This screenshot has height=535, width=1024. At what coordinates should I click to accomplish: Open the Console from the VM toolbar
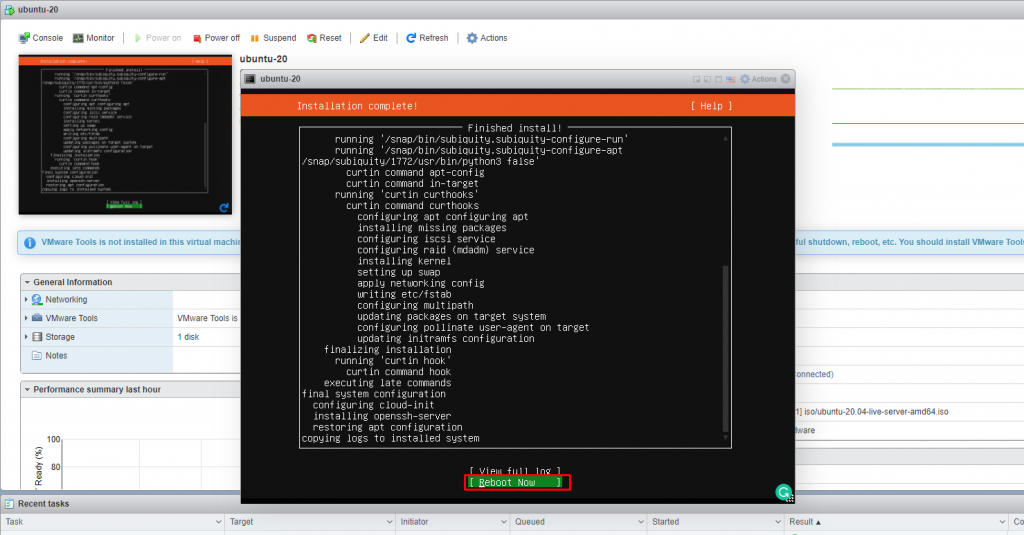click(41, 38)
